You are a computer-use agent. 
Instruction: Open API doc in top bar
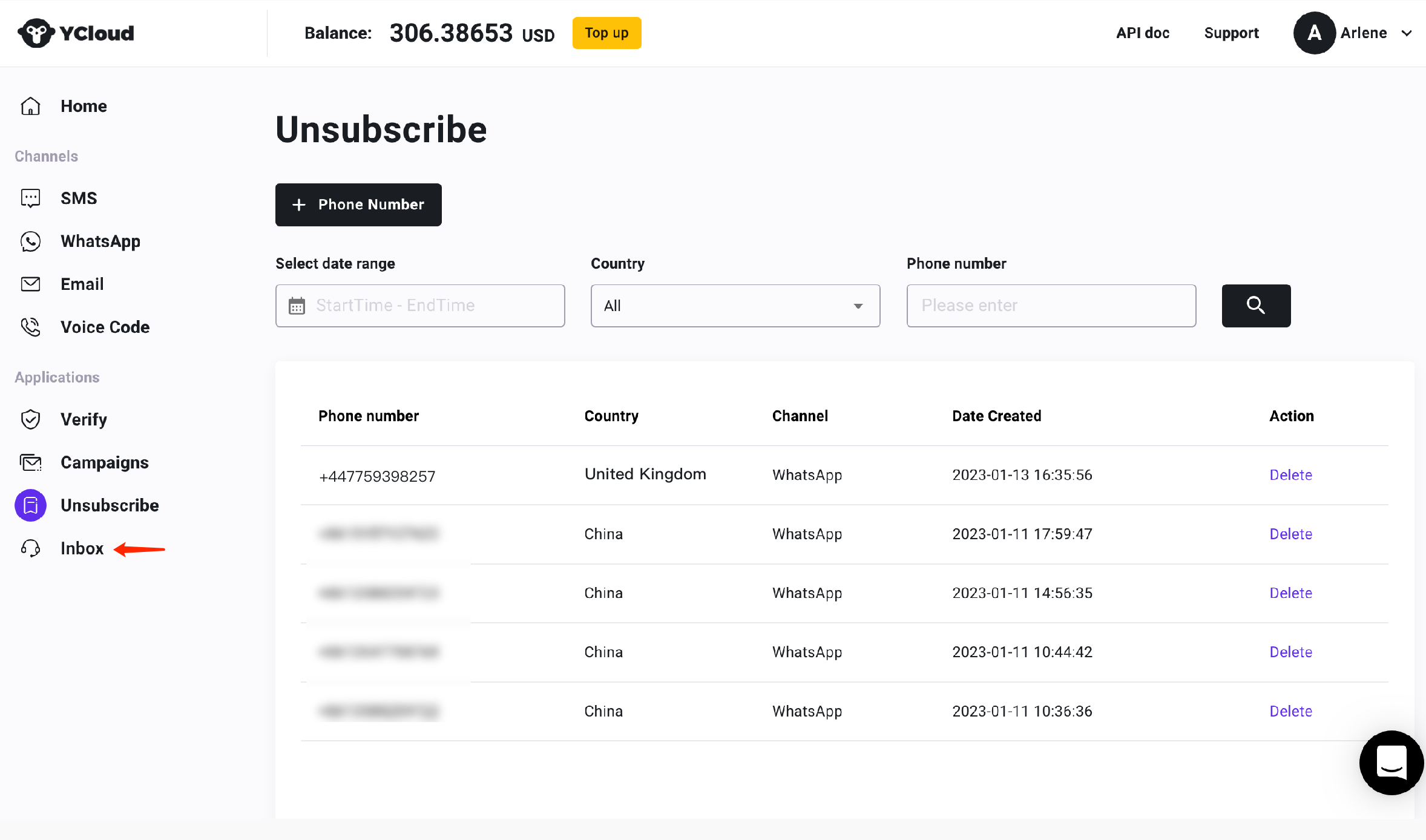[x=1142, y=33]
